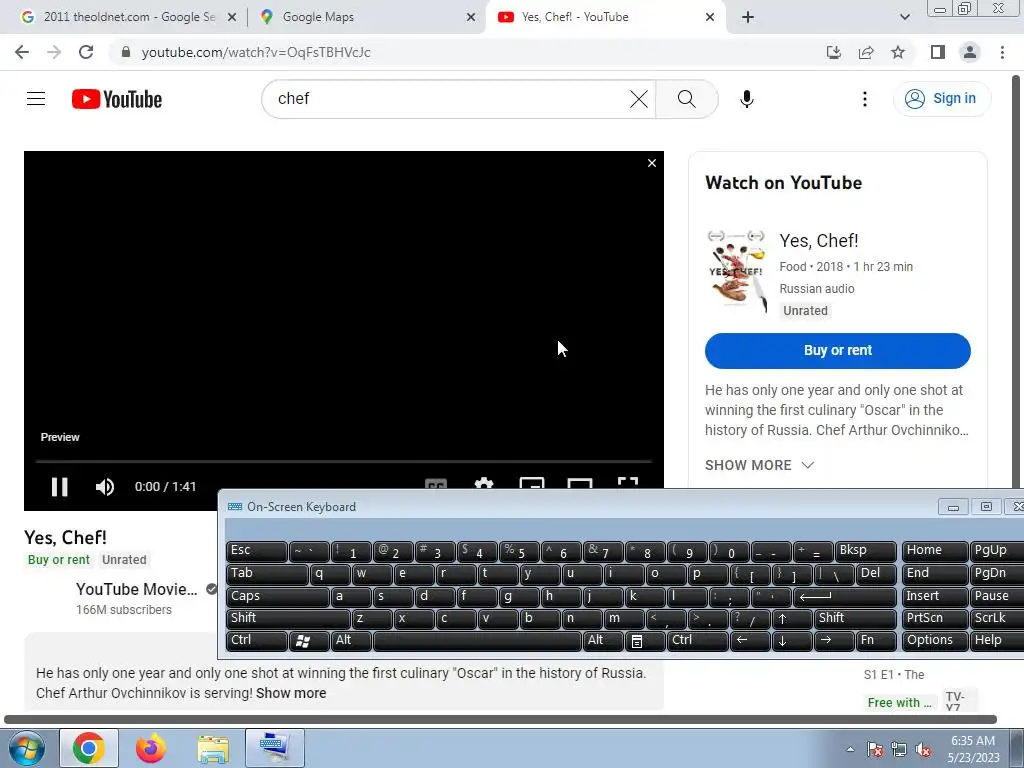1024x768 pixels.
Task: Go to the YouTube home logo
Action: [117, 99]
